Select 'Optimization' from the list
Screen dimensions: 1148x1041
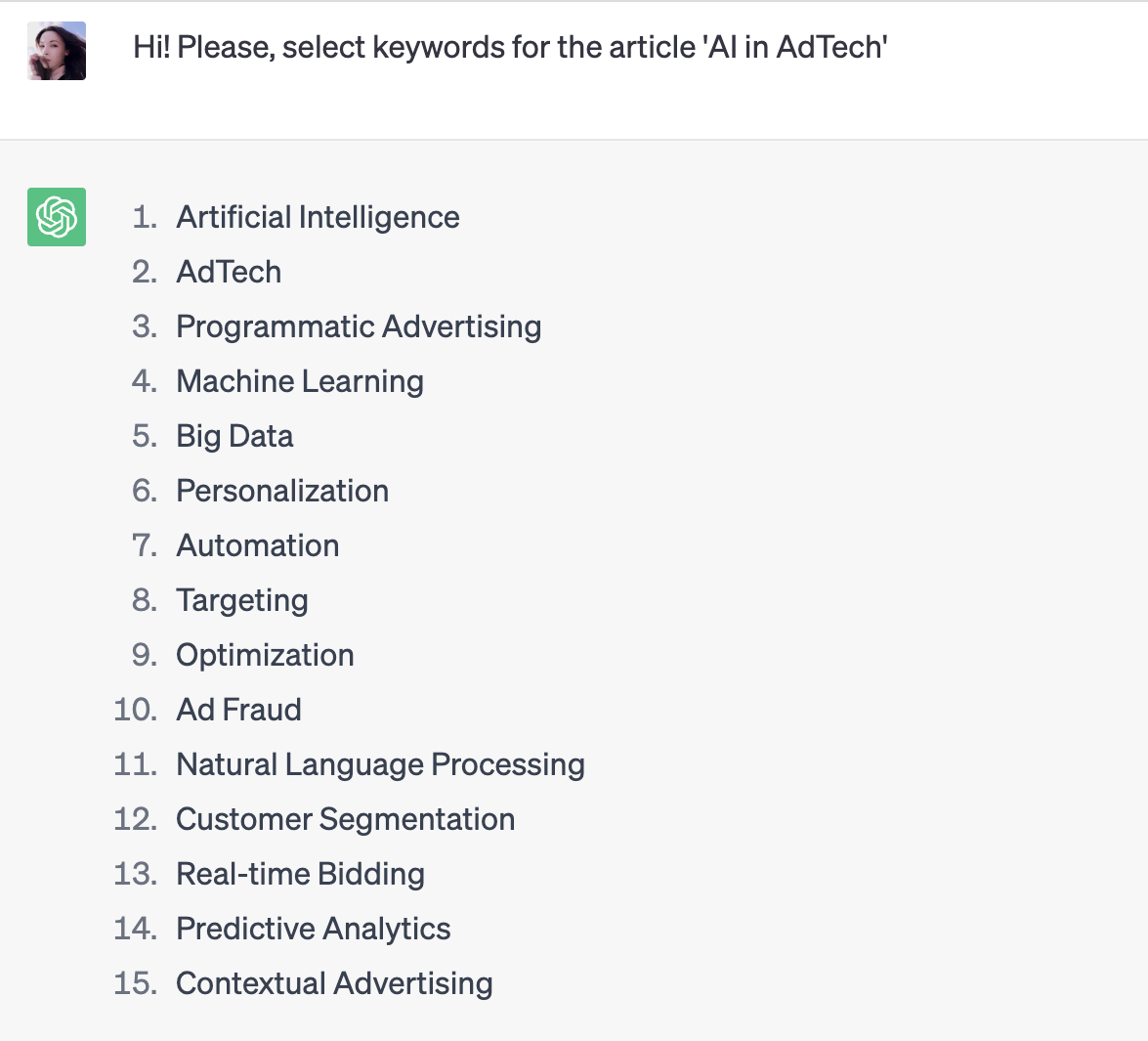coord(265,656)
